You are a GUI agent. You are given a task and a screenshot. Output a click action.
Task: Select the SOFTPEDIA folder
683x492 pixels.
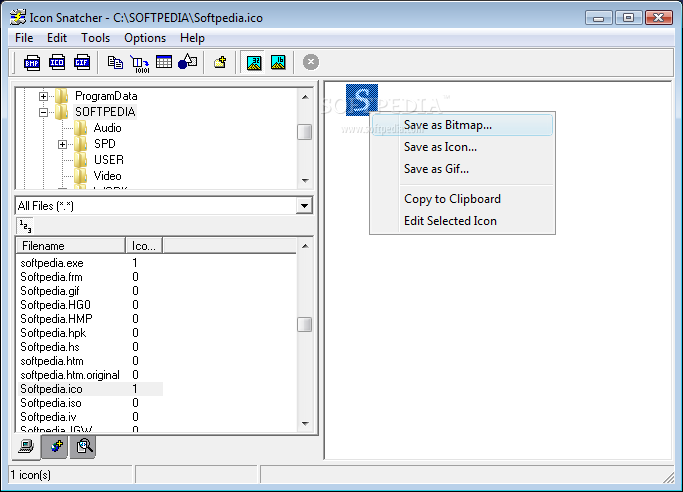click(105, 112)
